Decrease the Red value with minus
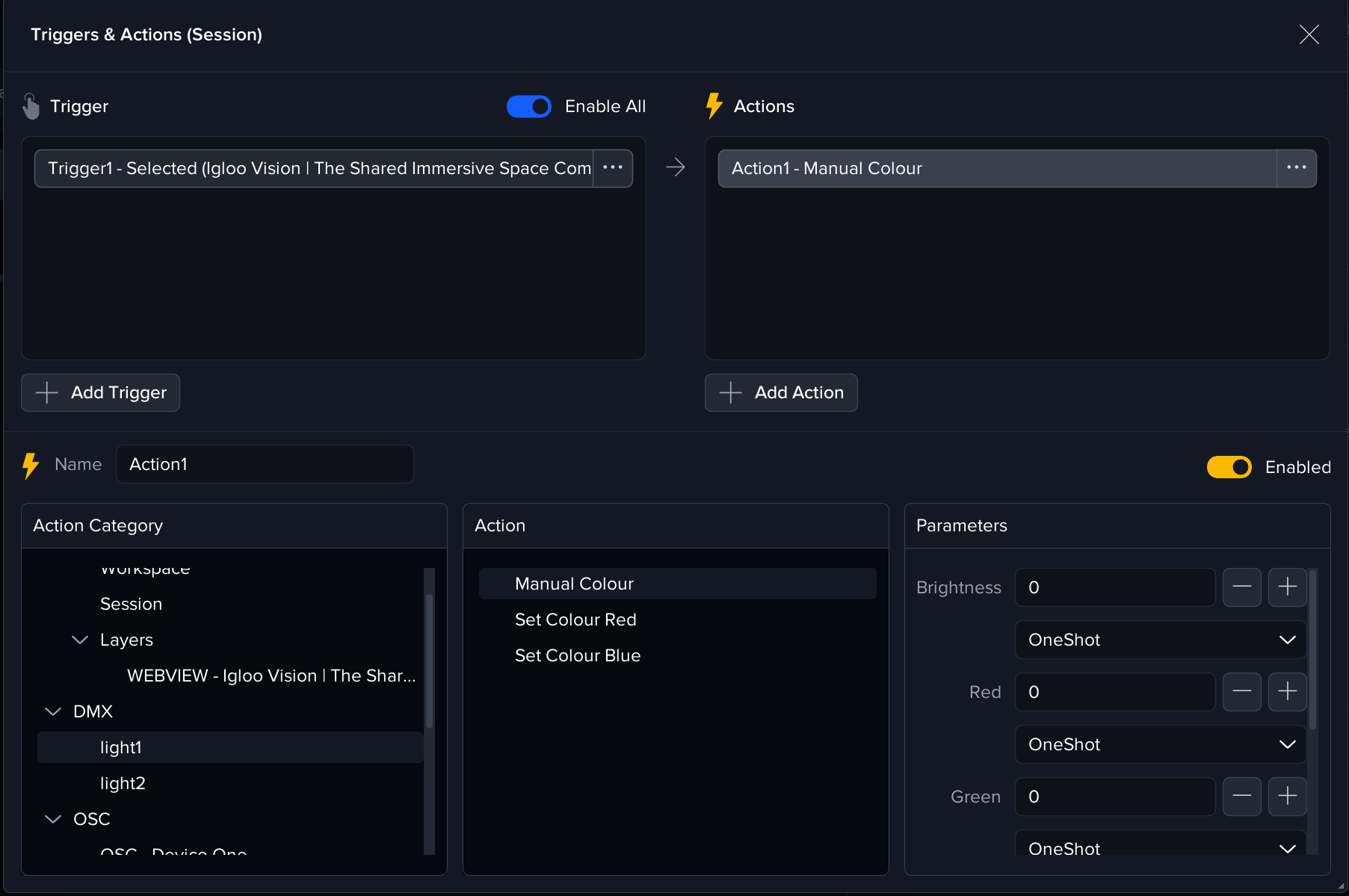 (x=1241, y=692)
